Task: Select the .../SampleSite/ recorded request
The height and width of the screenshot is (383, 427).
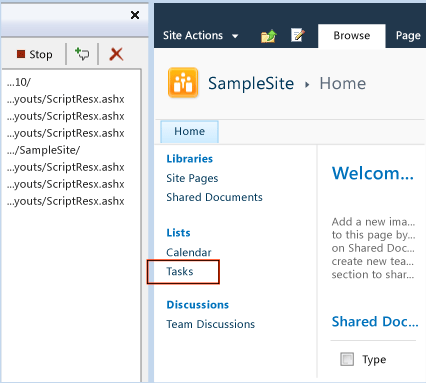Action: (43, 150)
